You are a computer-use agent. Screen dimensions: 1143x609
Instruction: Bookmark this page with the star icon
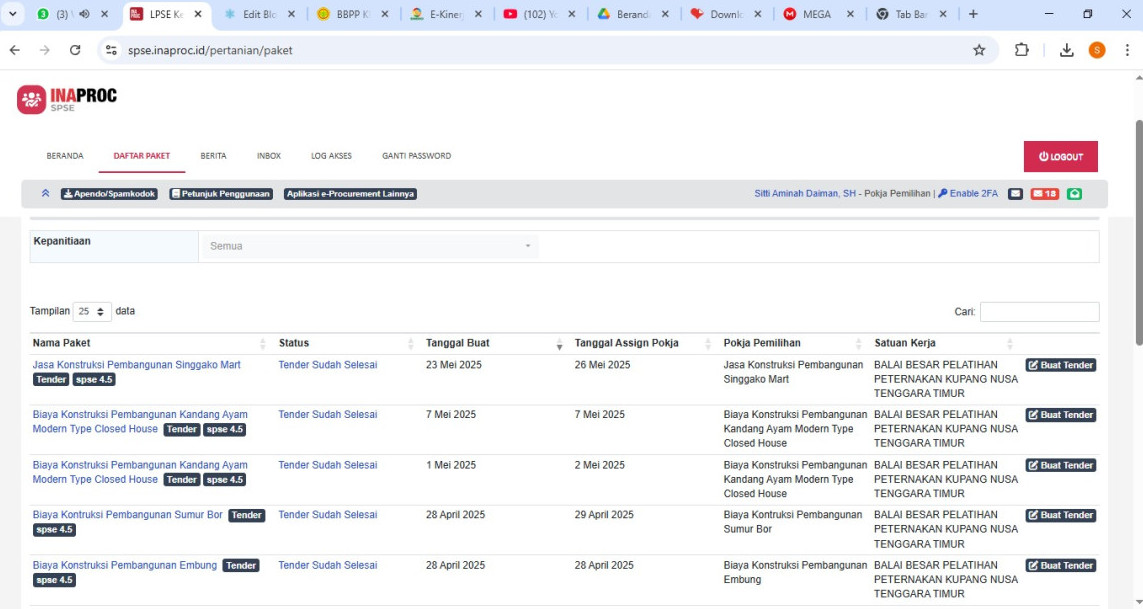979,50
